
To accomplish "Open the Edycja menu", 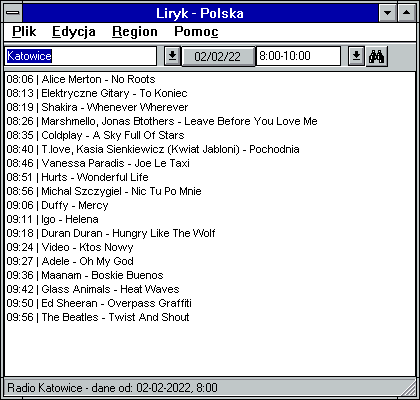I will 74,32.
